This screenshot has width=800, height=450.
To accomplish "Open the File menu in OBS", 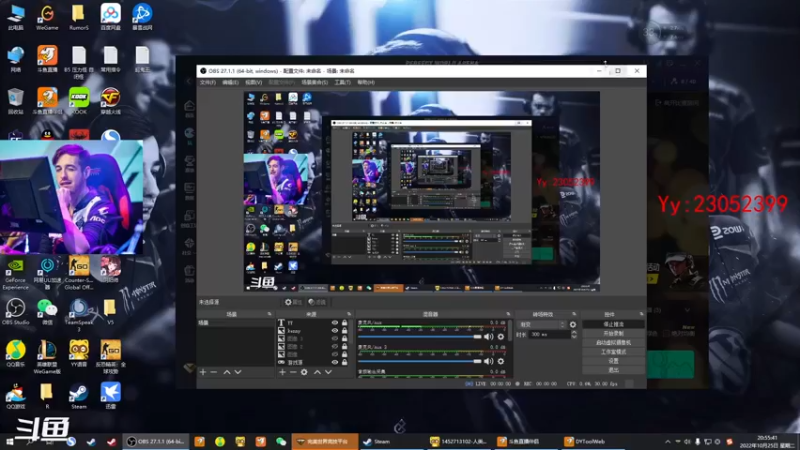I will click(208, 82).
